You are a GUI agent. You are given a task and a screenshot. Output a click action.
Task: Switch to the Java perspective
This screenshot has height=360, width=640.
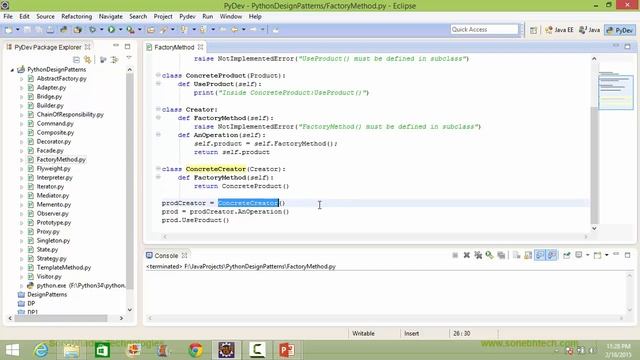[590, 30]
